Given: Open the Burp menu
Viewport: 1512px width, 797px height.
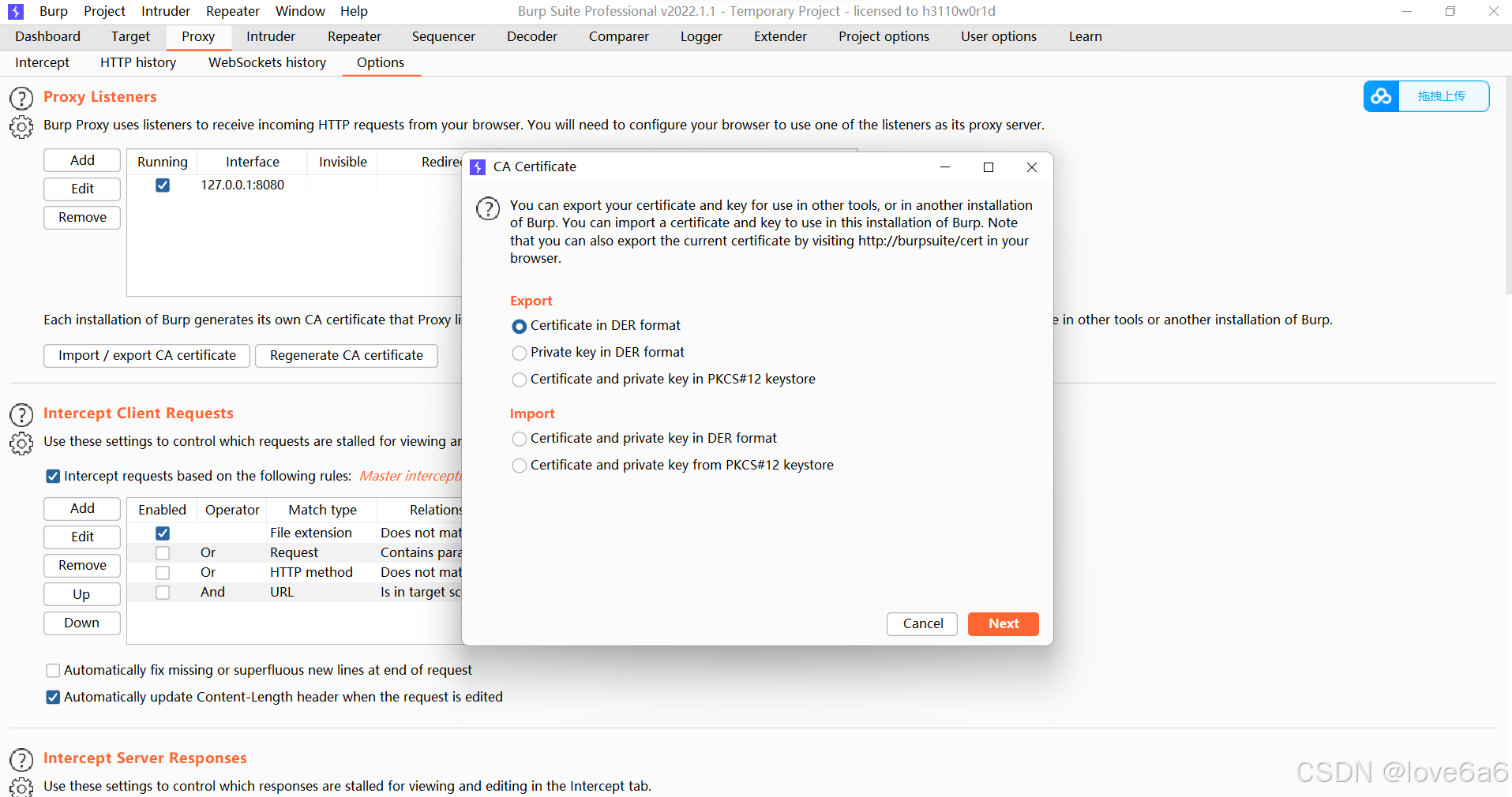Looking at the screenshot, I should (x=53, y=11).
